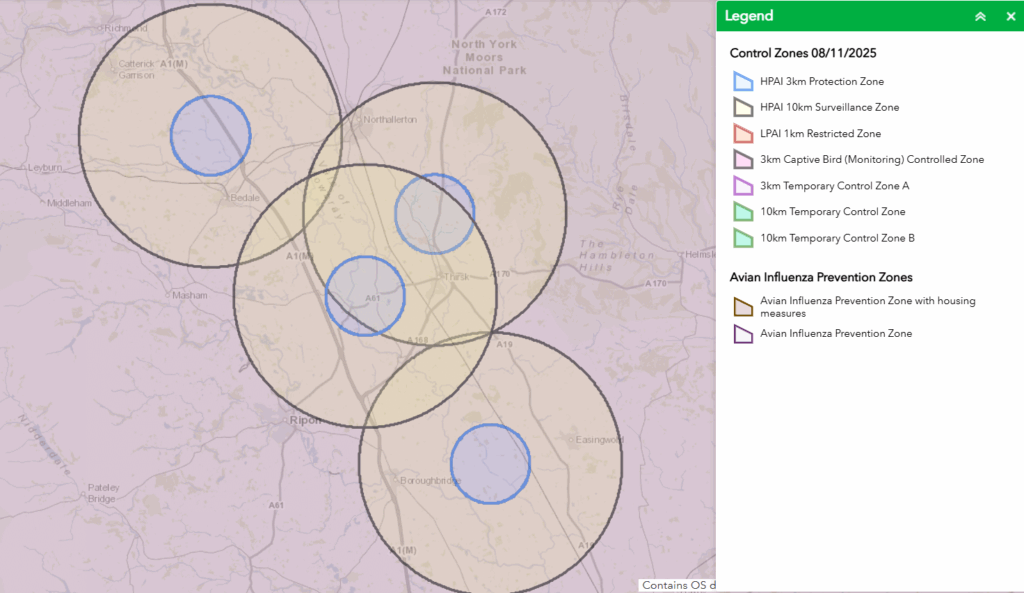Select blue protection zone circle near Catterick Garrison

[x=210, y=136]
